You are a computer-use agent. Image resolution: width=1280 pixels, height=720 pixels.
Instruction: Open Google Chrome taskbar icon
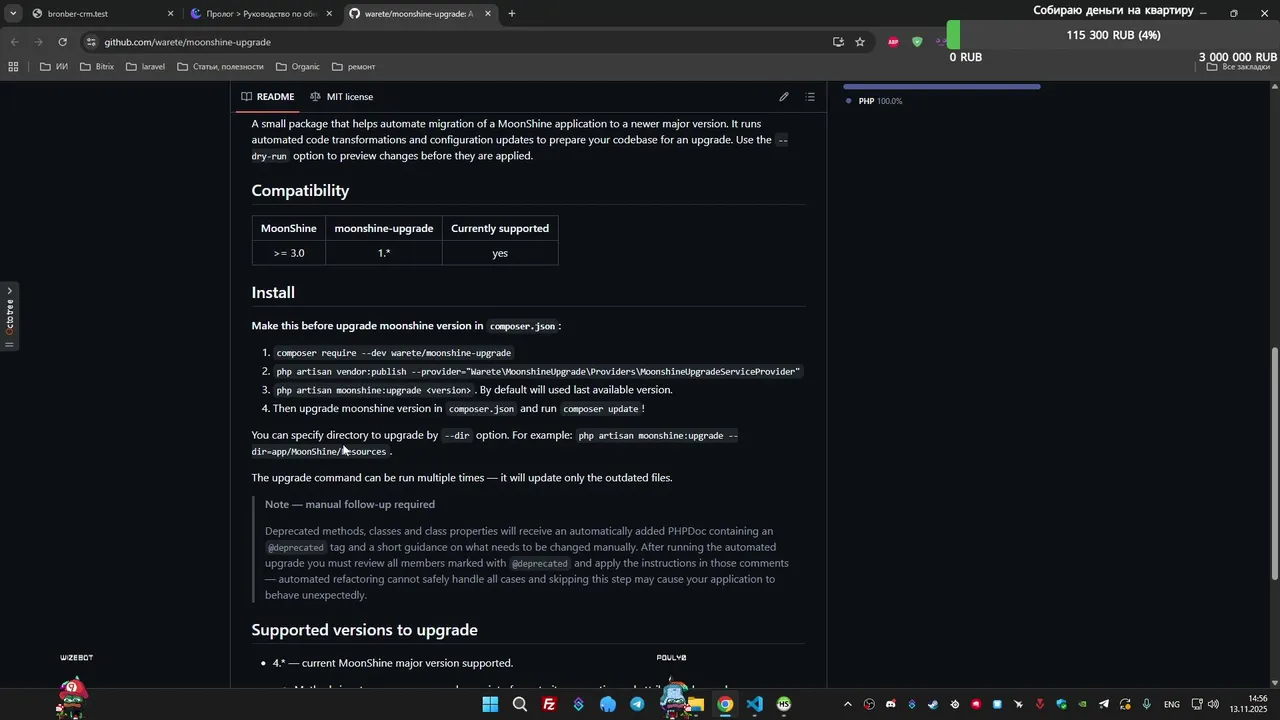(x=725, y=704)
